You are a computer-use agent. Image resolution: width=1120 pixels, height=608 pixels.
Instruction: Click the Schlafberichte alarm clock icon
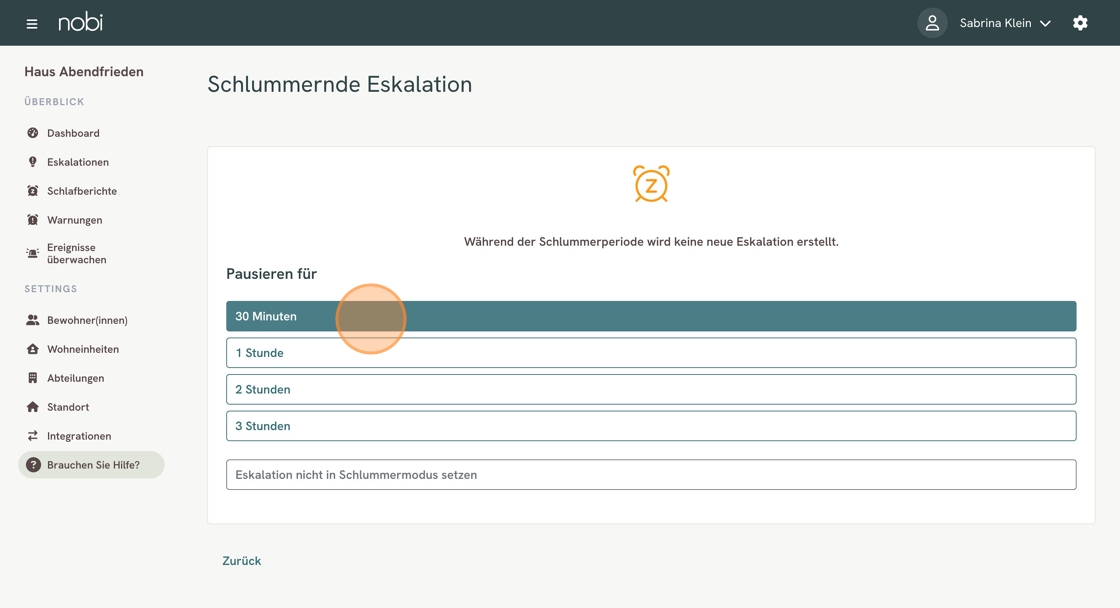[33, 191]
